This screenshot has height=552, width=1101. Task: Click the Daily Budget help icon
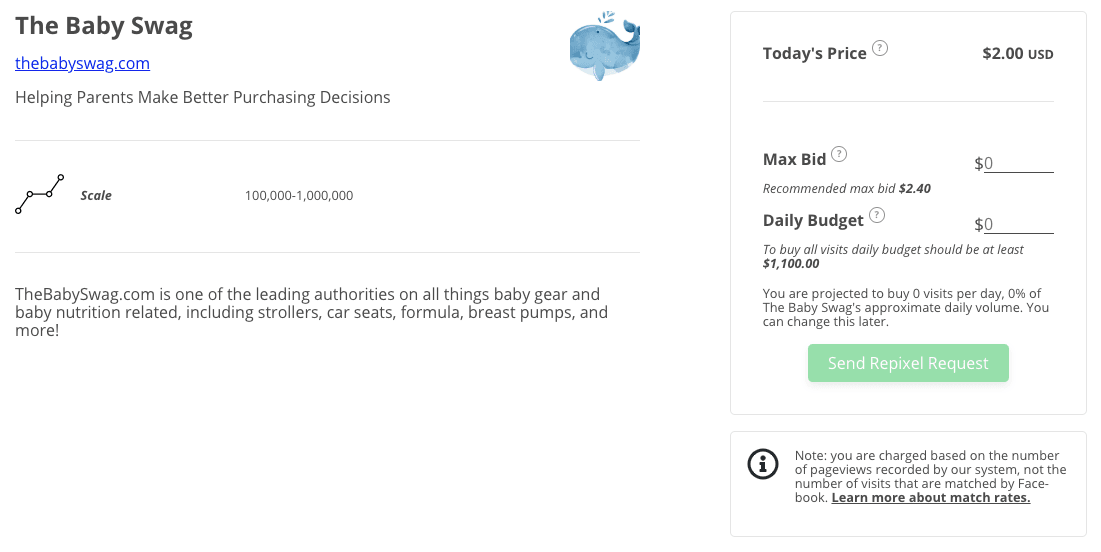coord(877,215)
